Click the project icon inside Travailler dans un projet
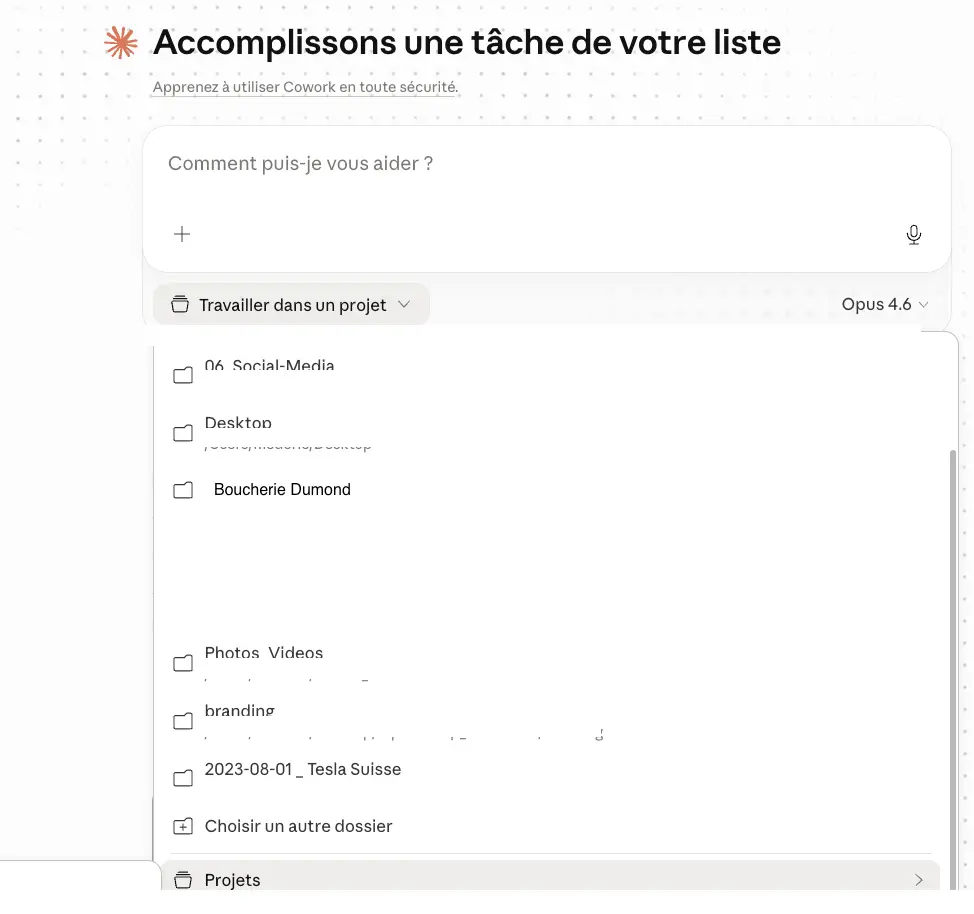This screenshot has width=974, height=914. pos(179,304)
